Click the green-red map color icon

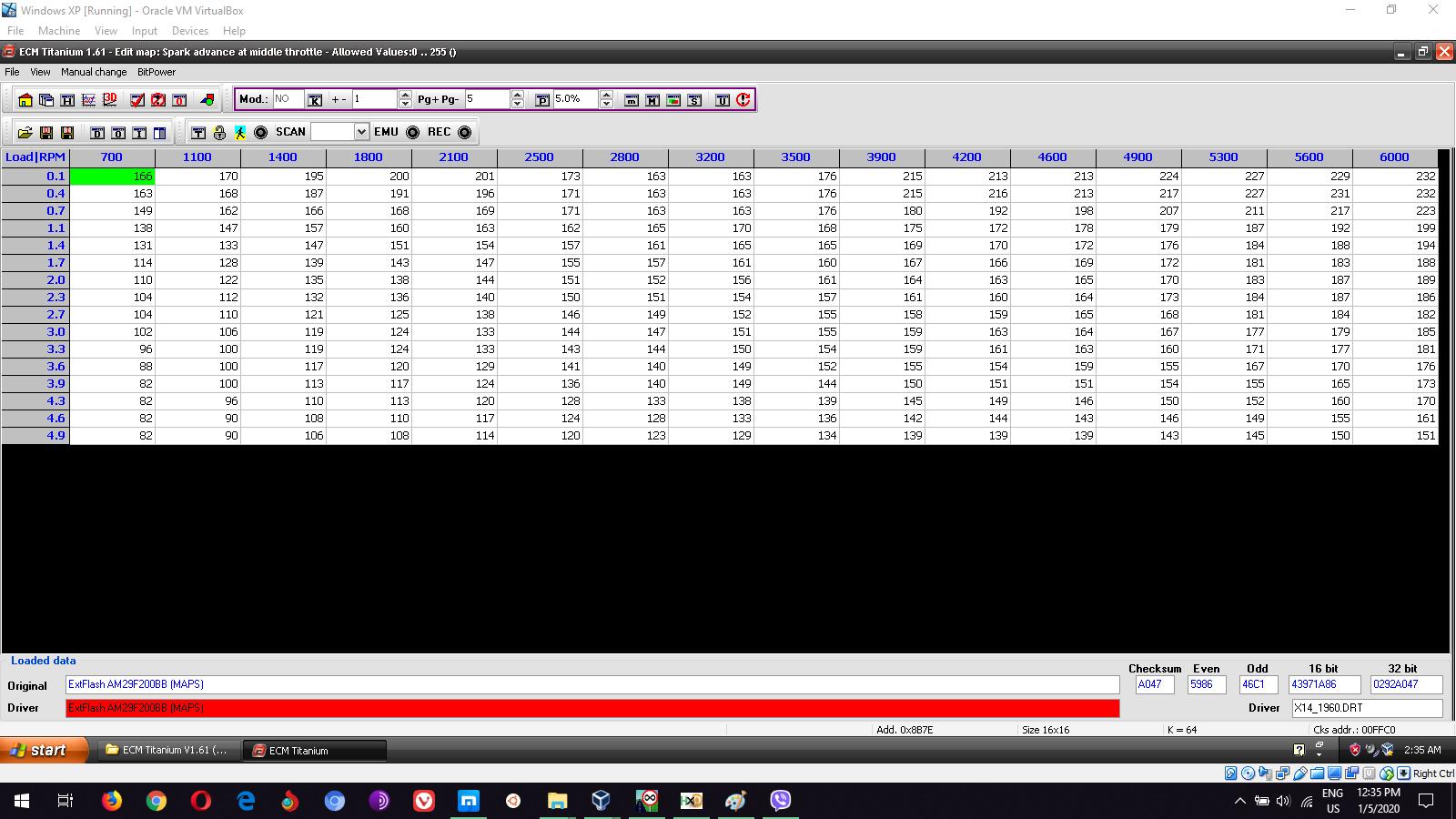673,100
